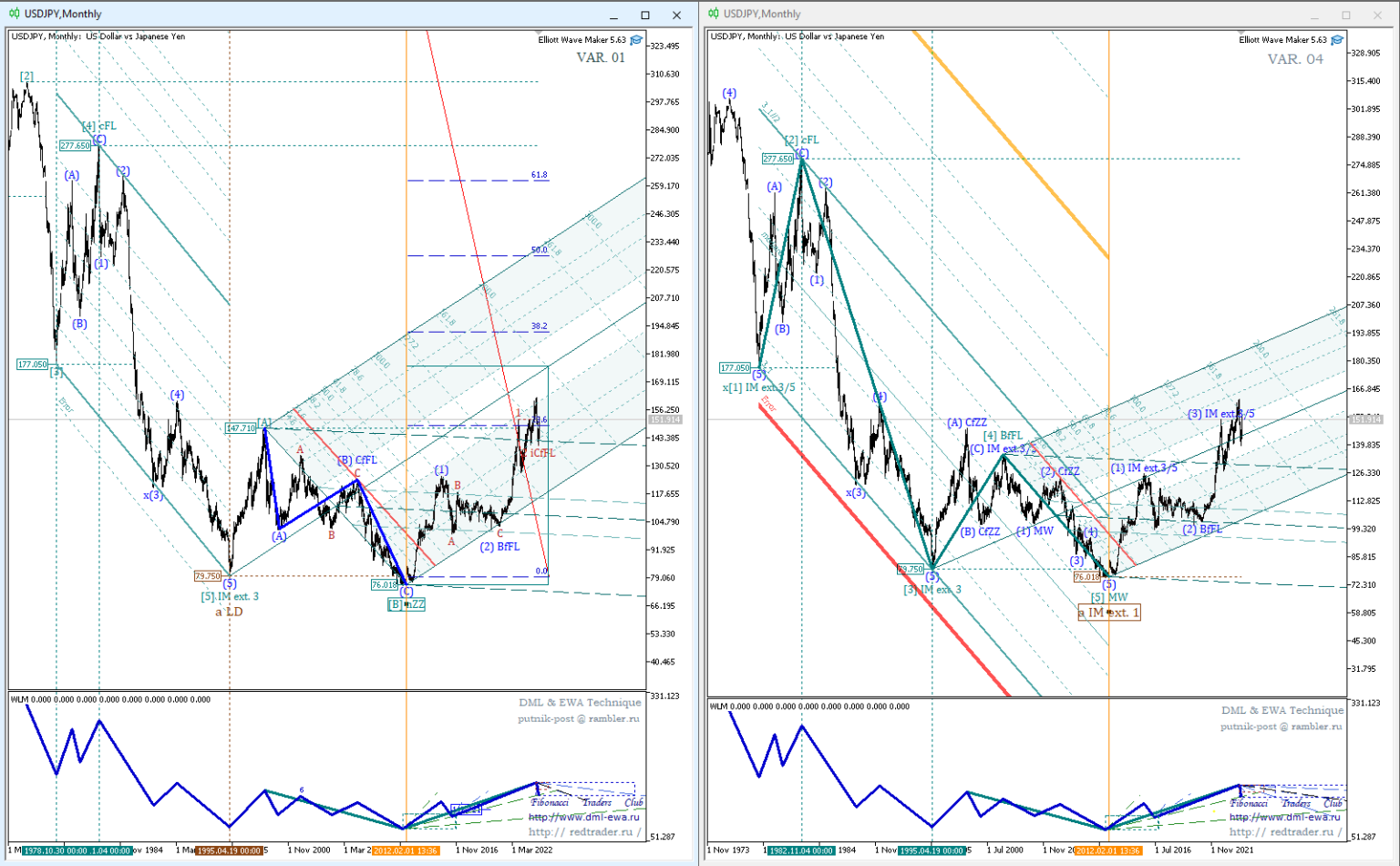Activate the right USDJPY,Monthly window title bar
The height and width of the screenshot is (866, 1400).
(1003, 14)
